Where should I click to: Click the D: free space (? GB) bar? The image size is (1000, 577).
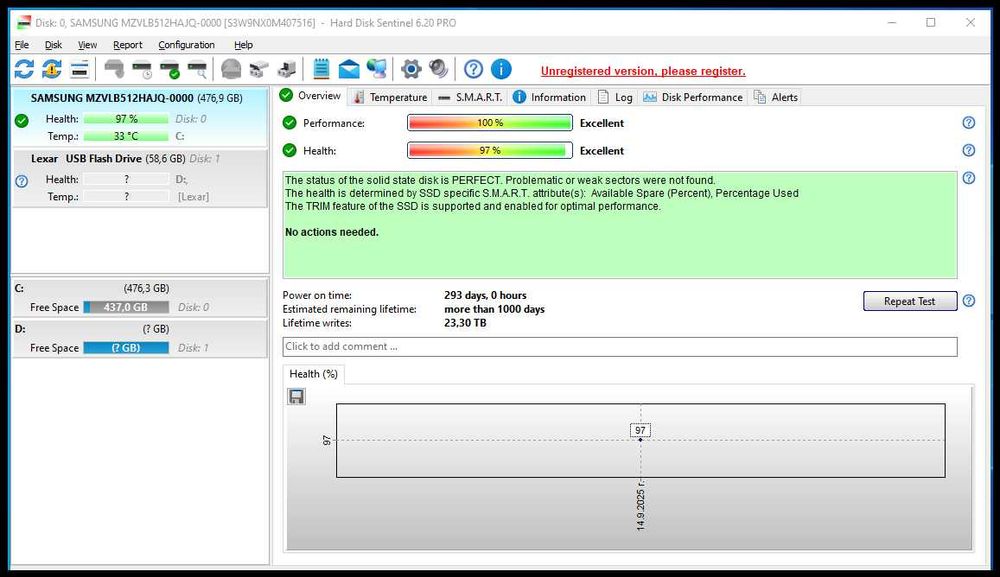coord(126,348)
